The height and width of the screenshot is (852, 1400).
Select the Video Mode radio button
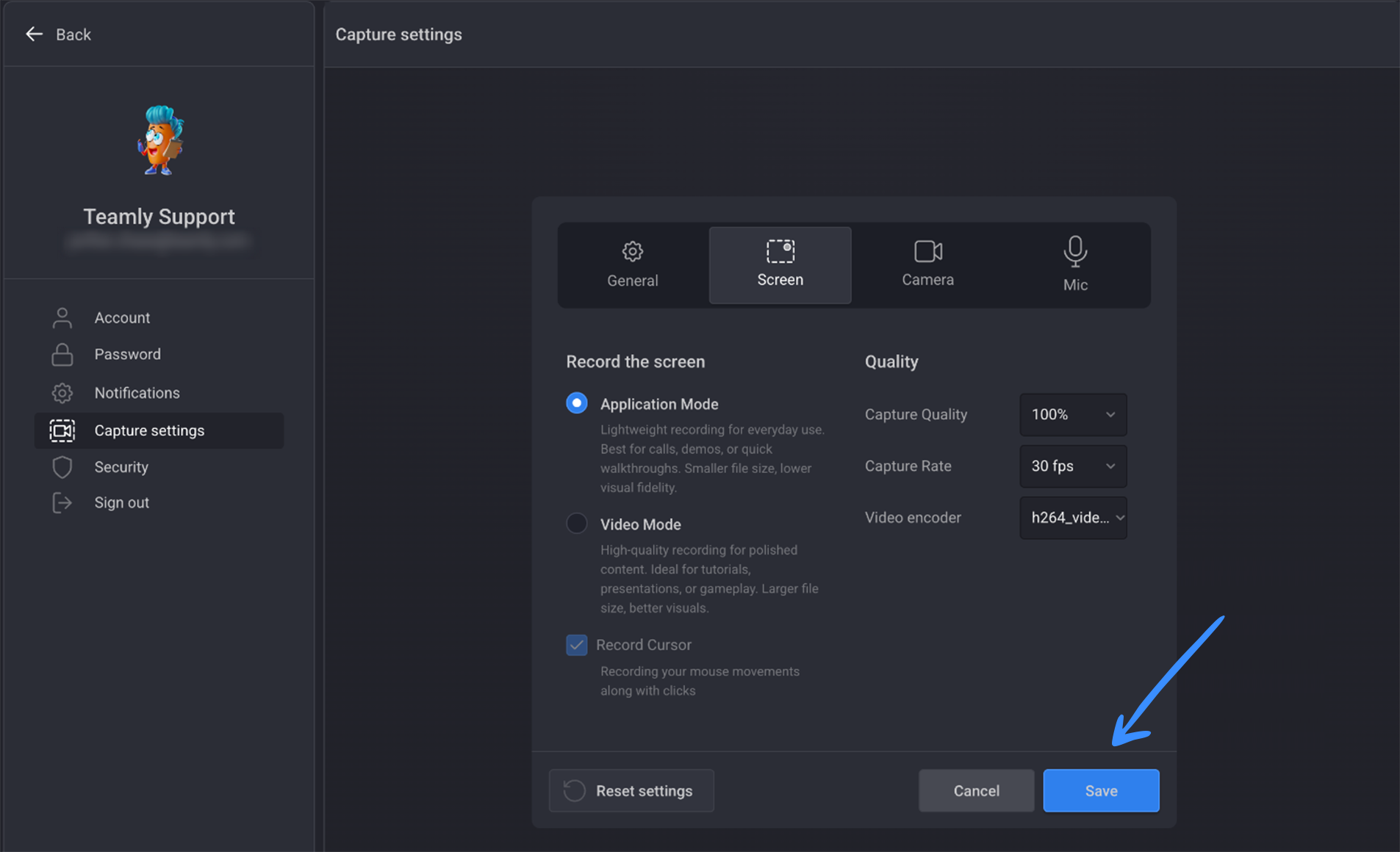(577, 524)
